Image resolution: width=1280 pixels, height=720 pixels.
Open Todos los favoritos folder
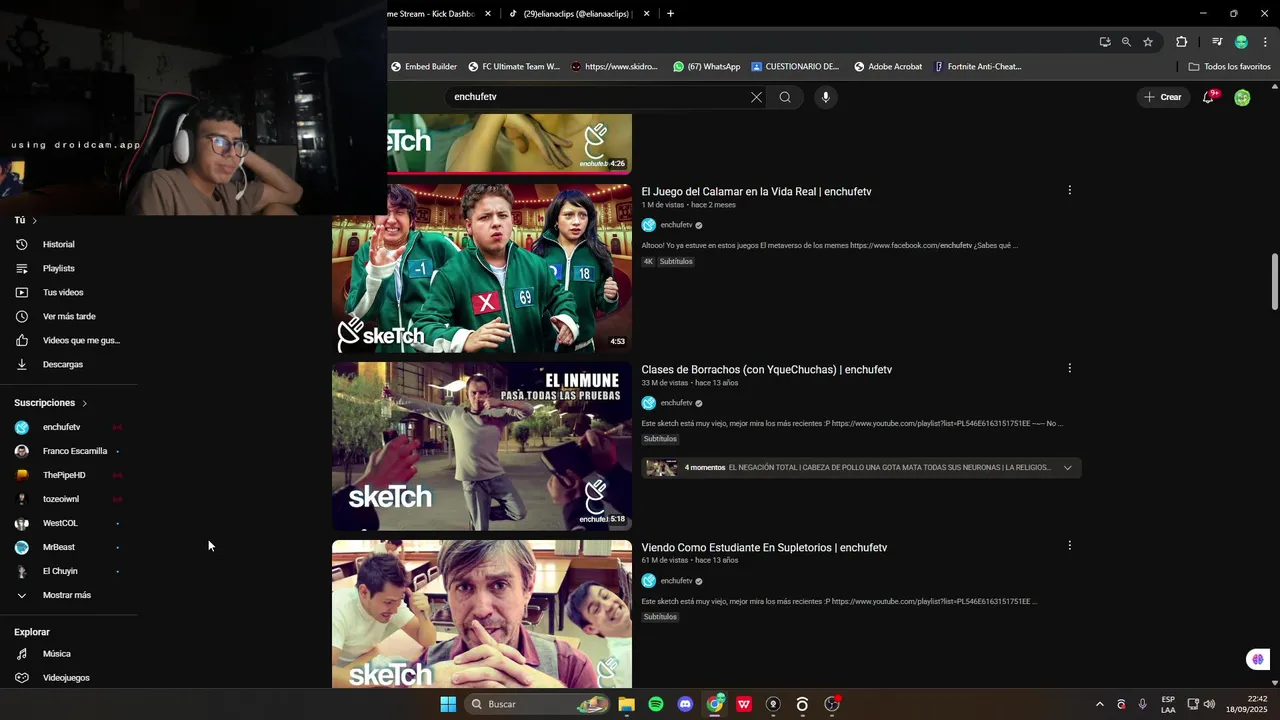coord(1229,67)
